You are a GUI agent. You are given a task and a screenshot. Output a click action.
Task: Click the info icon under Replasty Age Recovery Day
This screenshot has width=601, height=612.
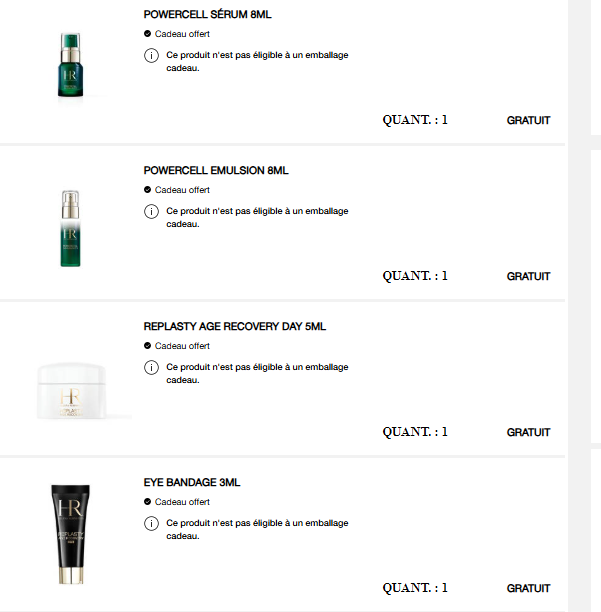click(x=152, y=367)
